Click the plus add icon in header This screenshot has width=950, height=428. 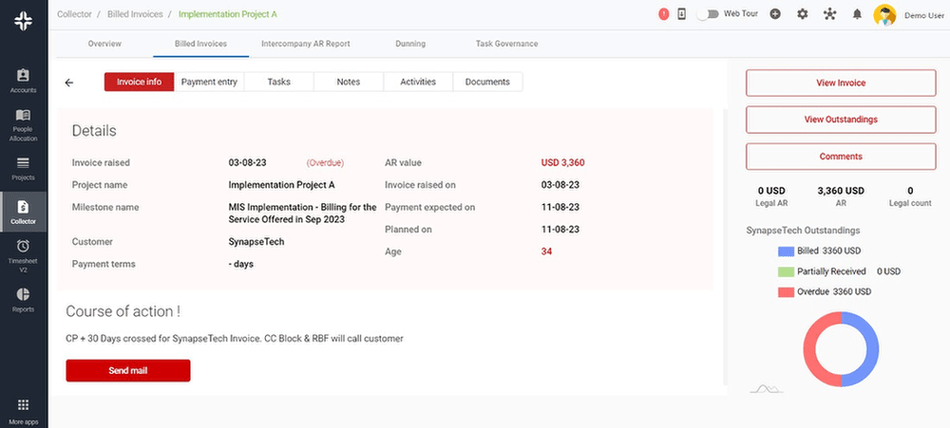click(775, 15)
